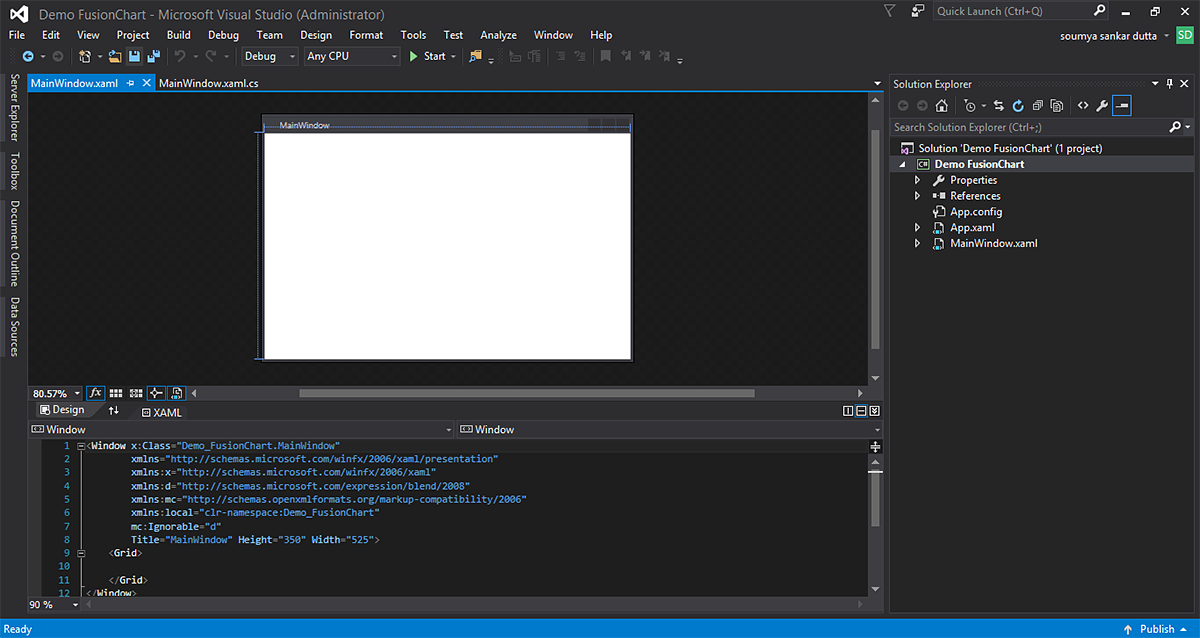The height and width of the screenshot is (638, 1200).
Task: Expand the References node
Action: coord(918,196)
